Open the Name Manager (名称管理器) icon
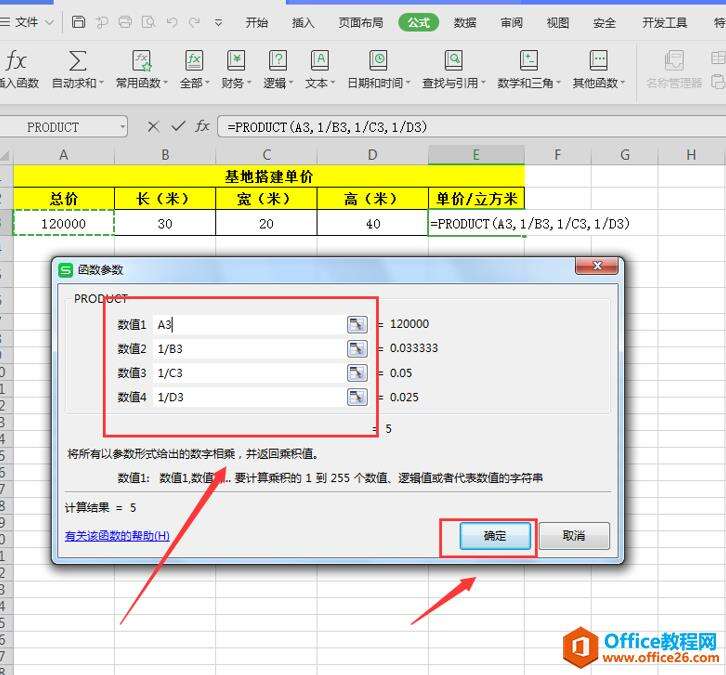 pos(674,61)
